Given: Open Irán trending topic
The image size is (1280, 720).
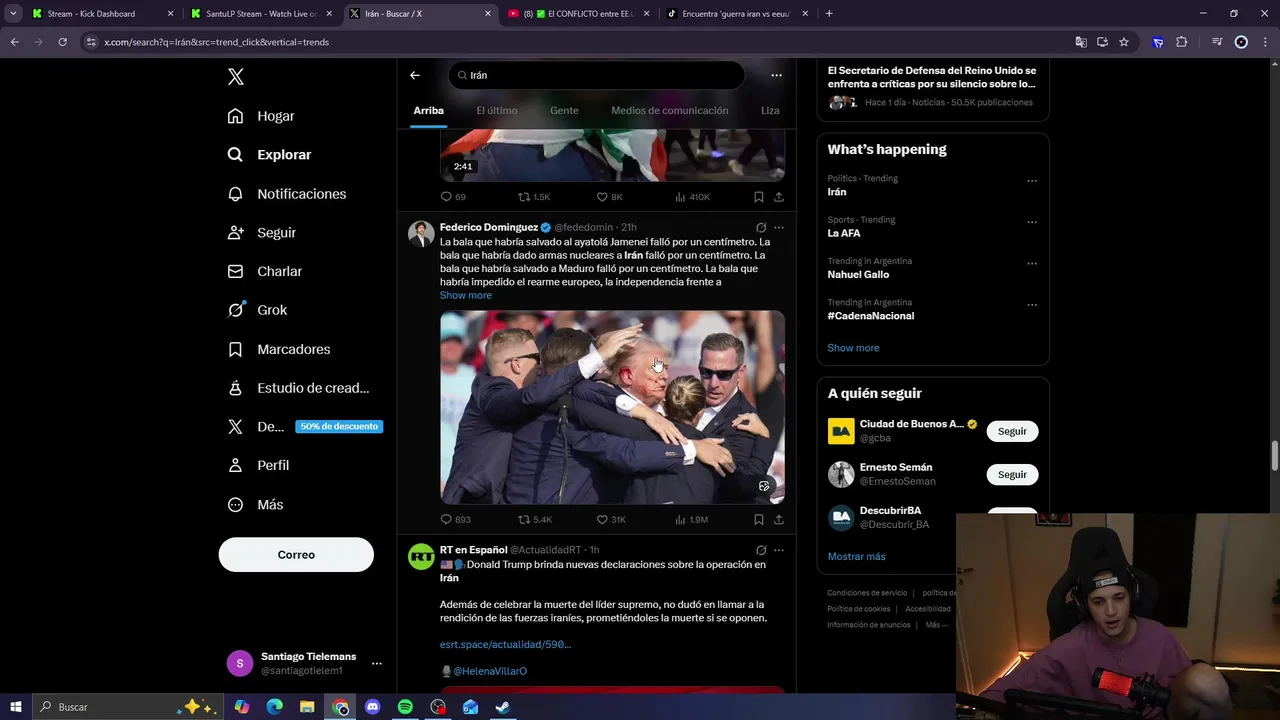Looking at the screenshot, I should [x=837, y=192].
